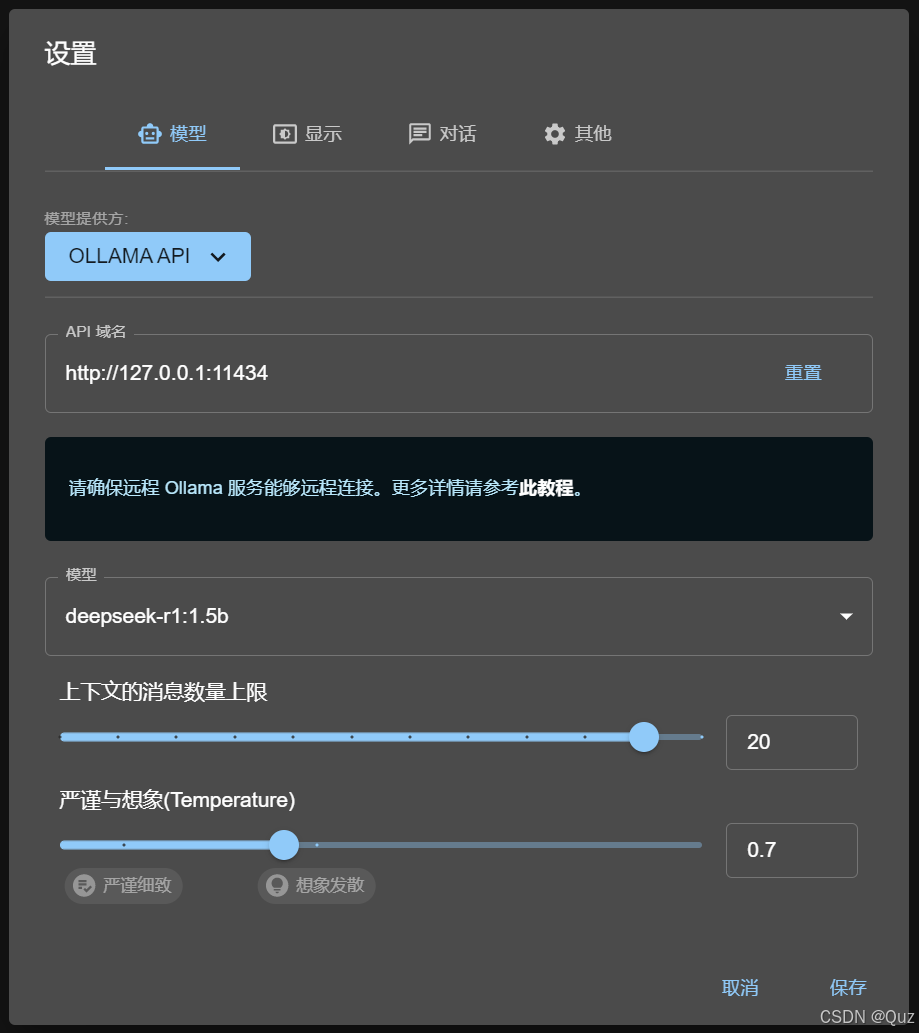Click the robot icon on the 模型 tab

[x=150, y=134]
